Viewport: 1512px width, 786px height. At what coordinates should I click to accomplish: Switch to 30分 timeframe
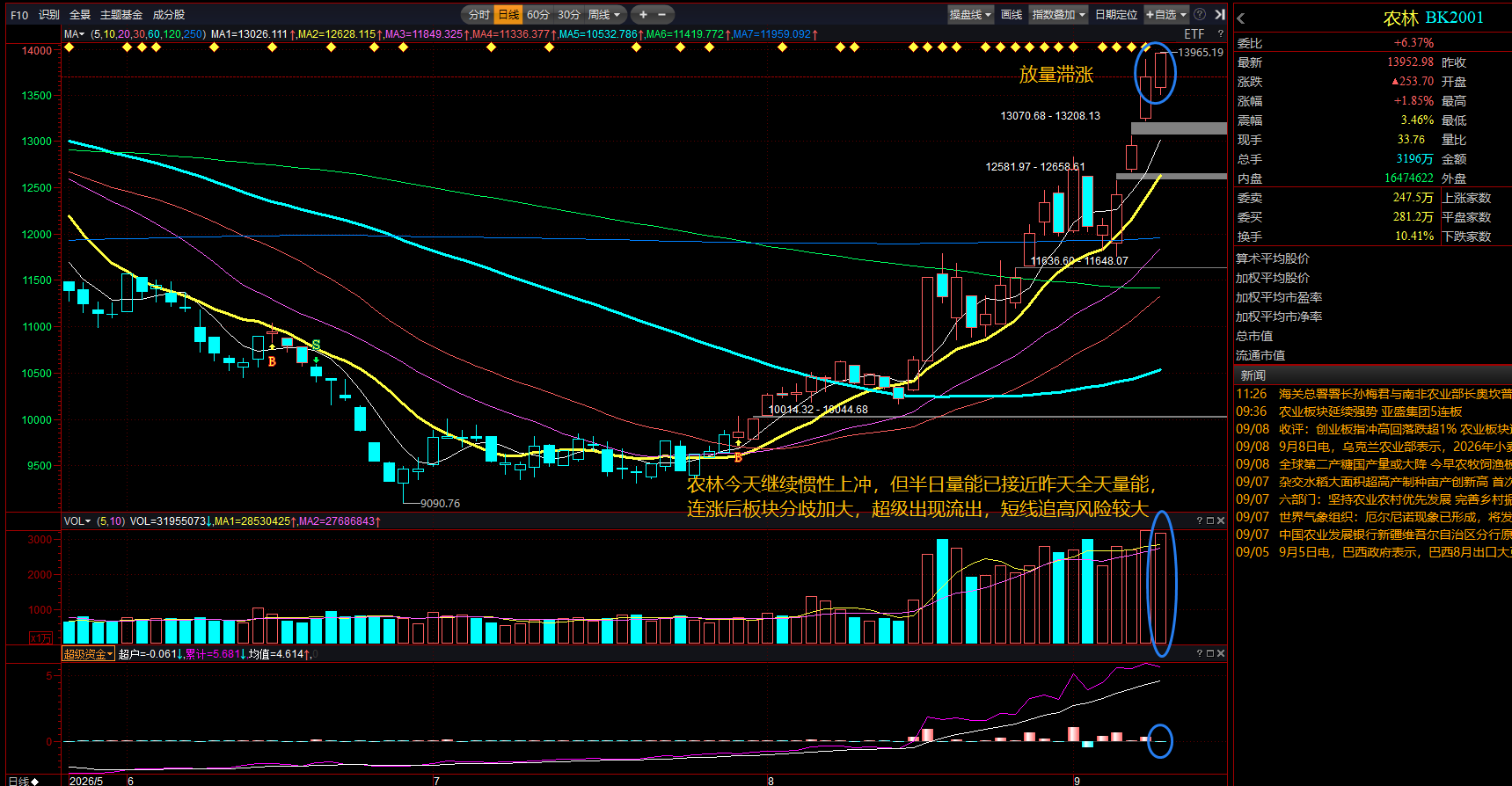[x=569, y=14]
